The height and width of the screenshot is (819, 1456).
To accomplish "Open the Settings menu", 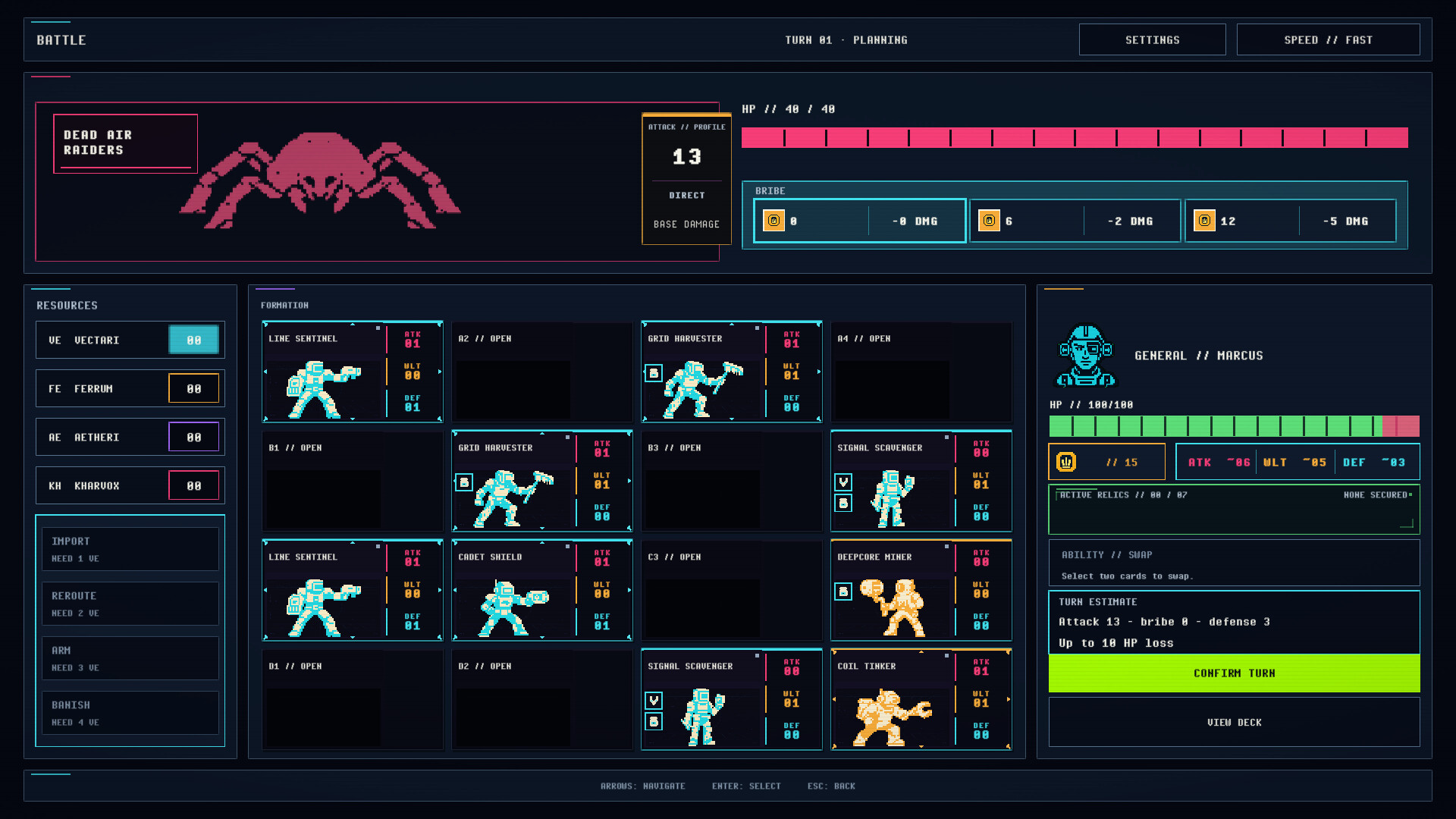I will pyautogui.click(x=1152, y=39).
